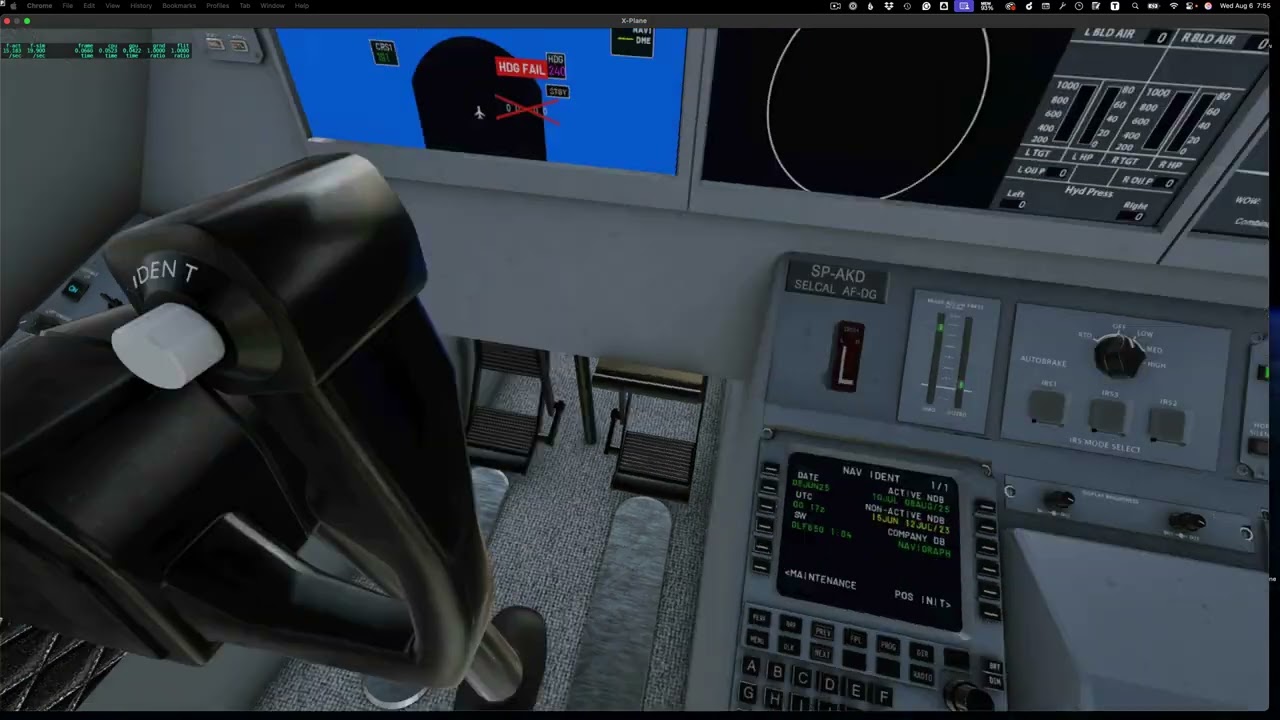
Task: Open the Edit menu
Action: pyautogui.click(x=89, y=6)
